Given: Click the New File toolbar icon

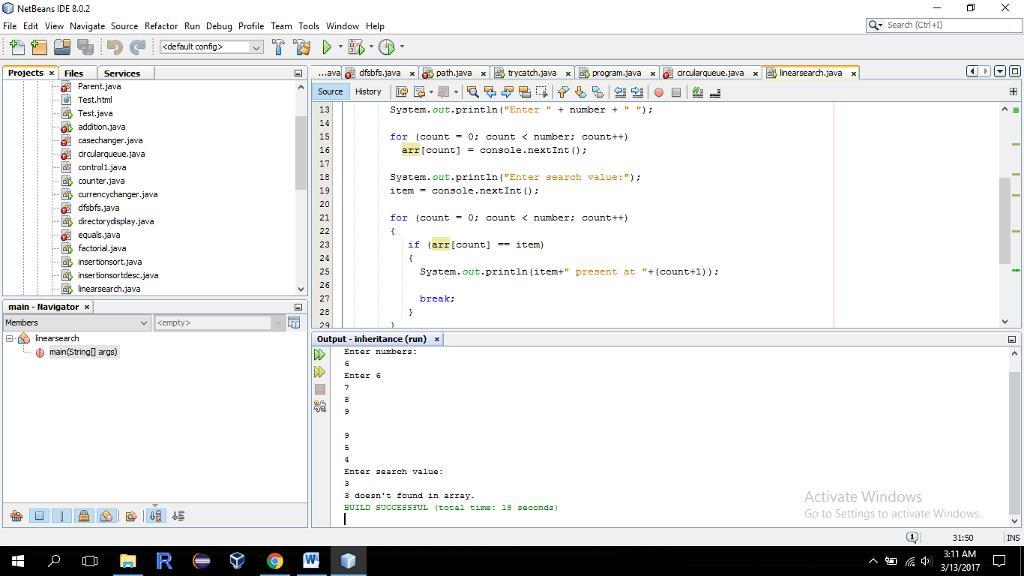Looking at the screenshot, I should [x=16, y=47].
